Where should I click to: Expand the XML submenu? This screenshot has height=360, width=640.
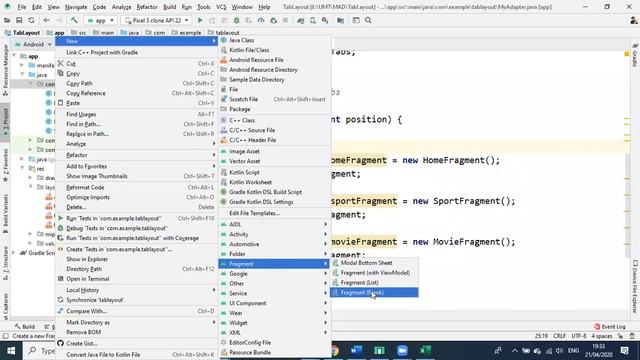pyautogui.click(x=275, y=332)
